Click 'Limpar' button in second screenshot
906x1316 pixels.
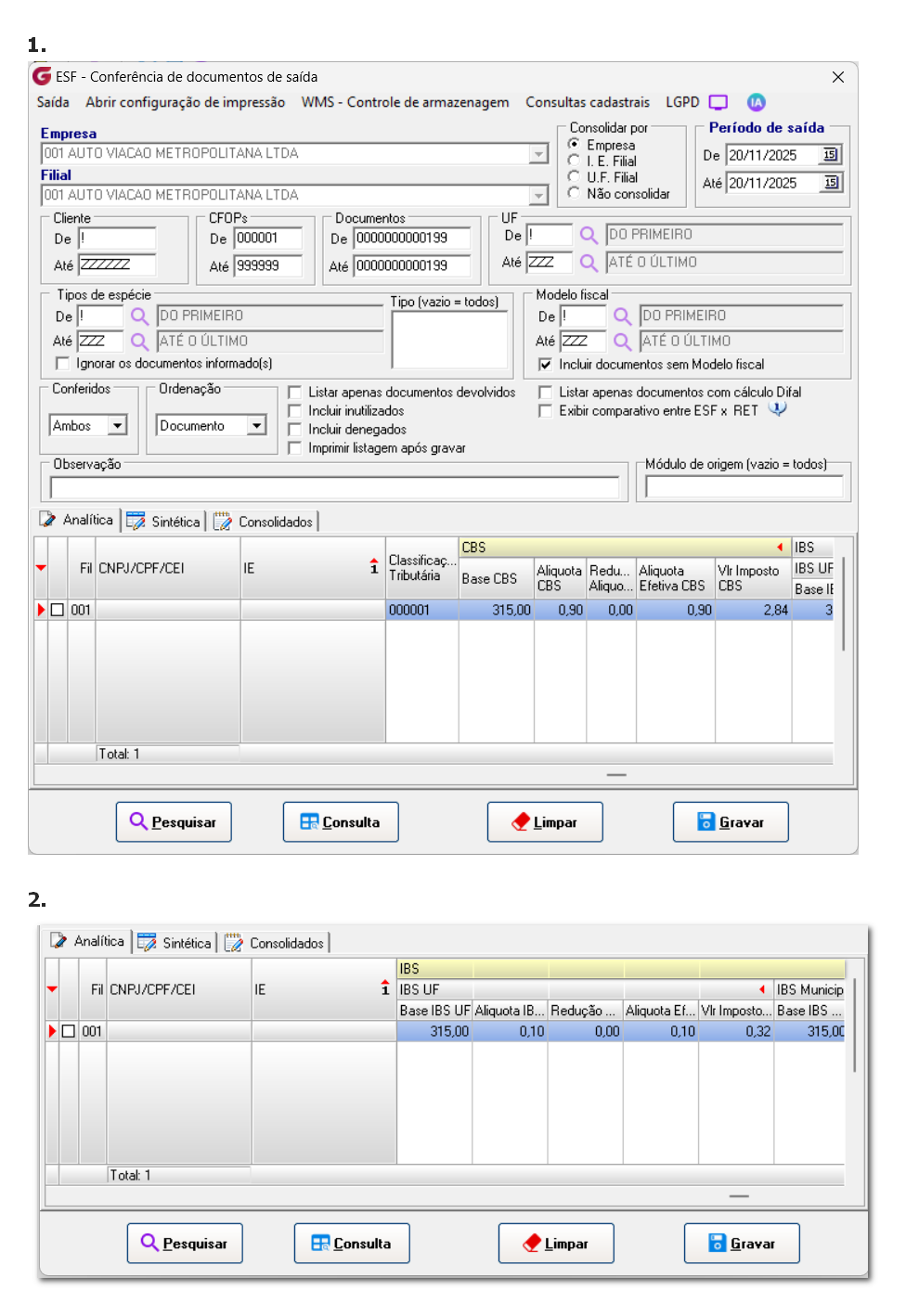tap(556, 1244)
